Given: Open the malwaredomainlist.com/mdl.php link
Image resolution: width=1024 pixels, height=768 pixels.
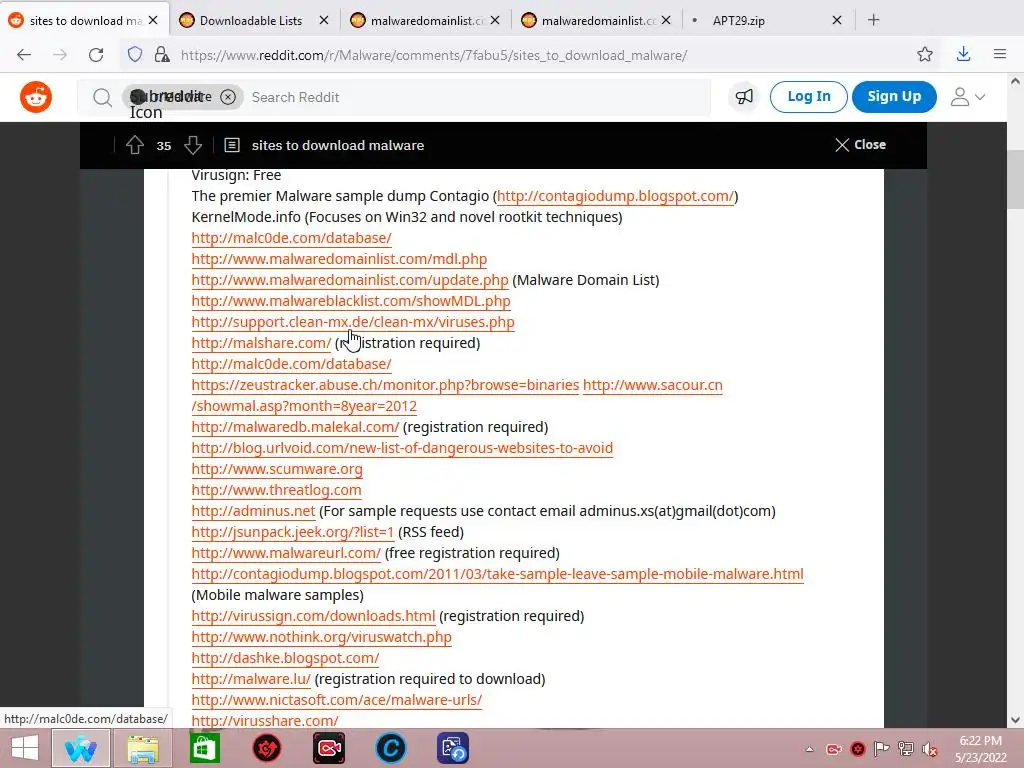Looking at the screenshot, I should 339,259.
